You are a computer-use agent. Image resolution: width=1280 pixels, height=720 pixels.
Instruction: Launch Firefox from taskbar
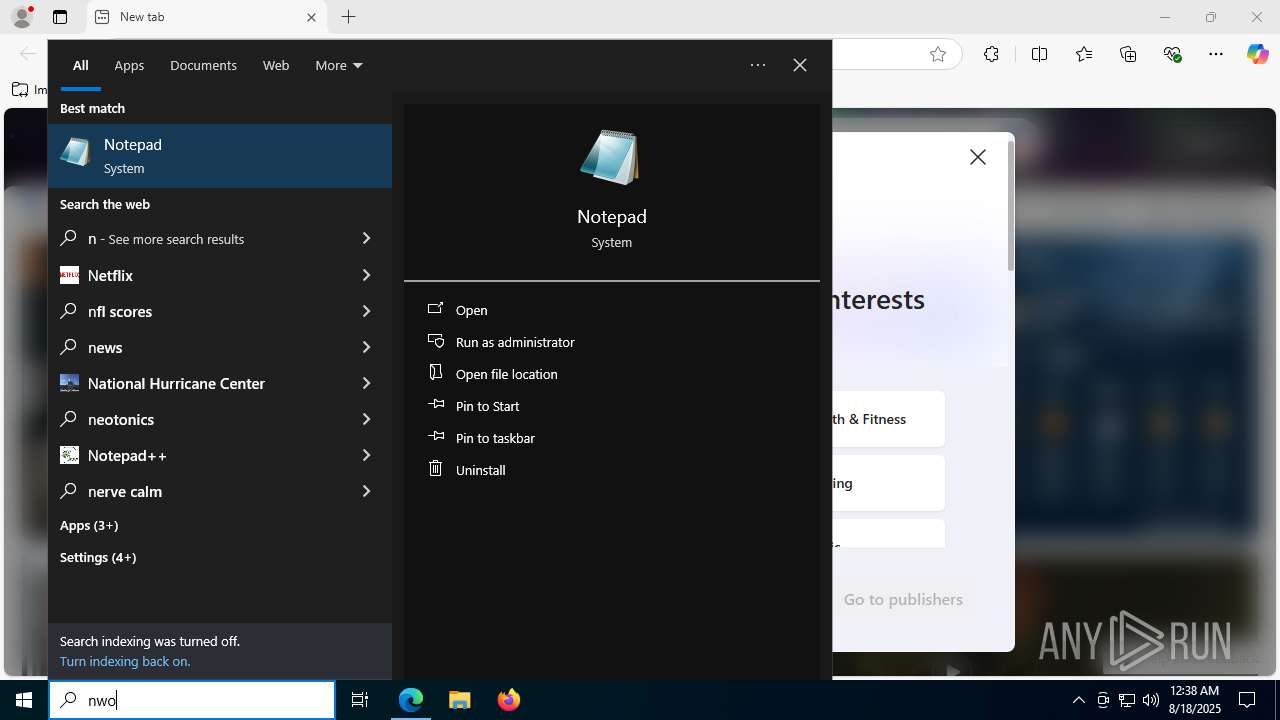point(508,700)
